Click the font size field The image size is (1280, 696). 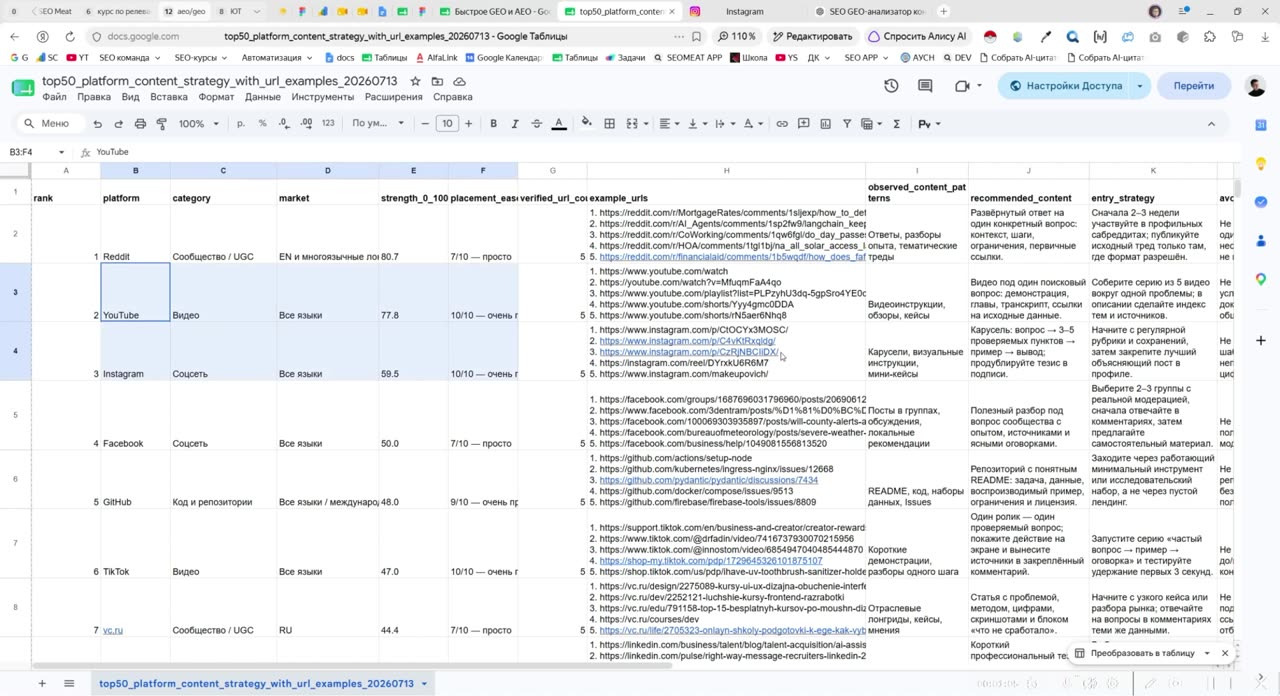pyautogui.click(x=447, y=124)
